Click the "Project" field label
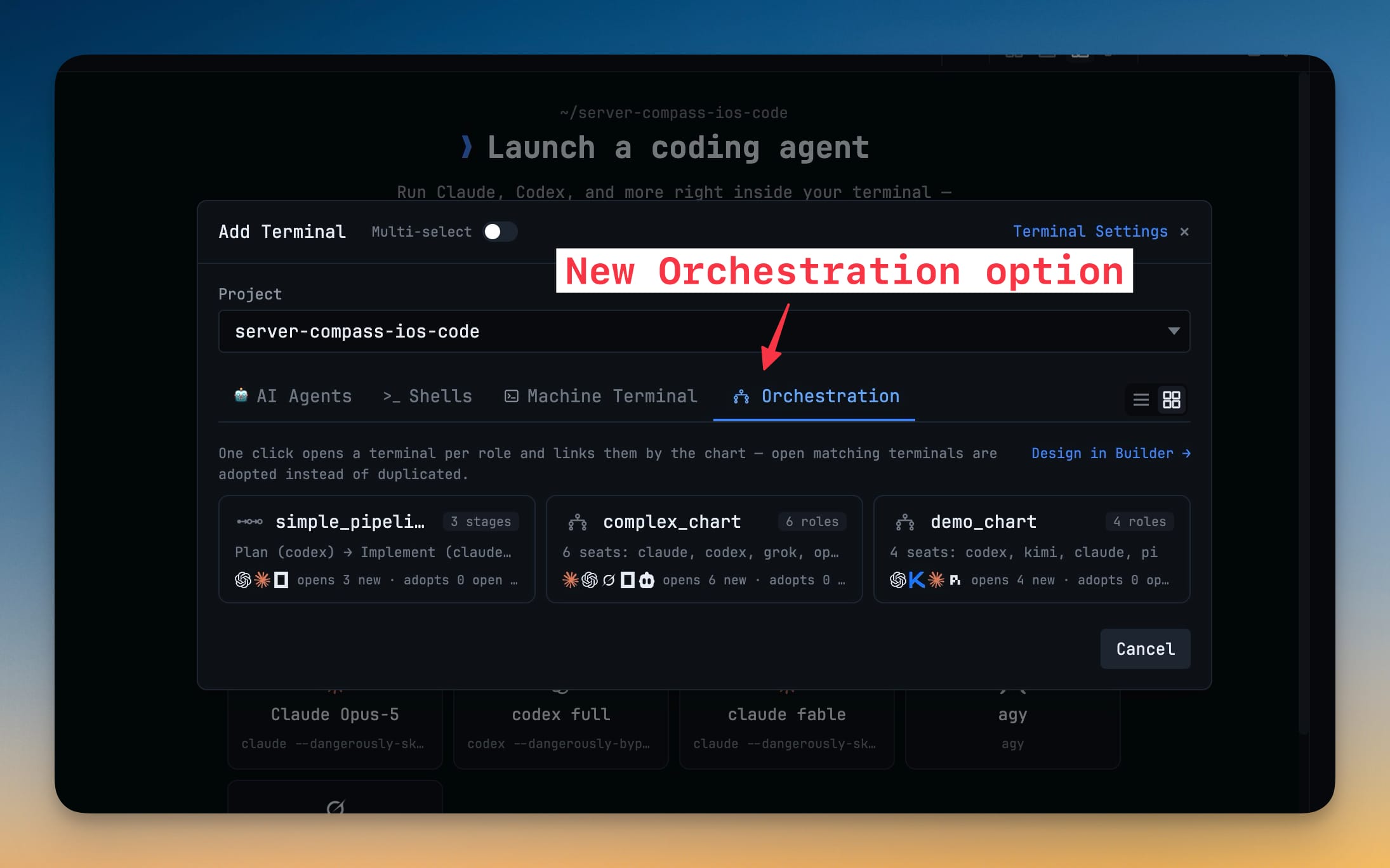Viewport: 1390px width, 868px height. [250, 294]
